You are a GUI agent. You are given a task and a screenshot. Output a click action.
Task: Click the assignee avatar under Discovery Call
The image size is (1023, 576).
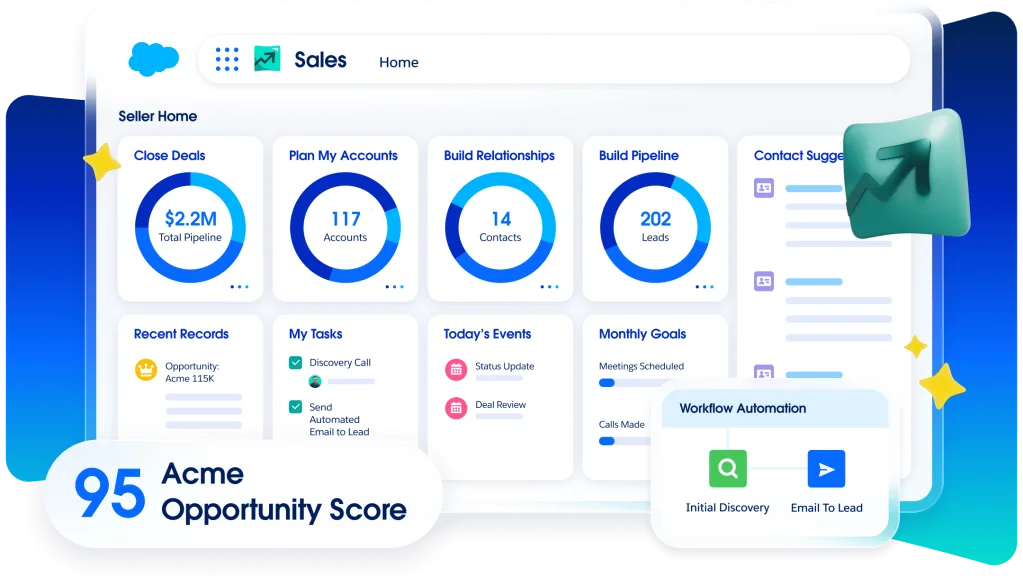(315, 381)
